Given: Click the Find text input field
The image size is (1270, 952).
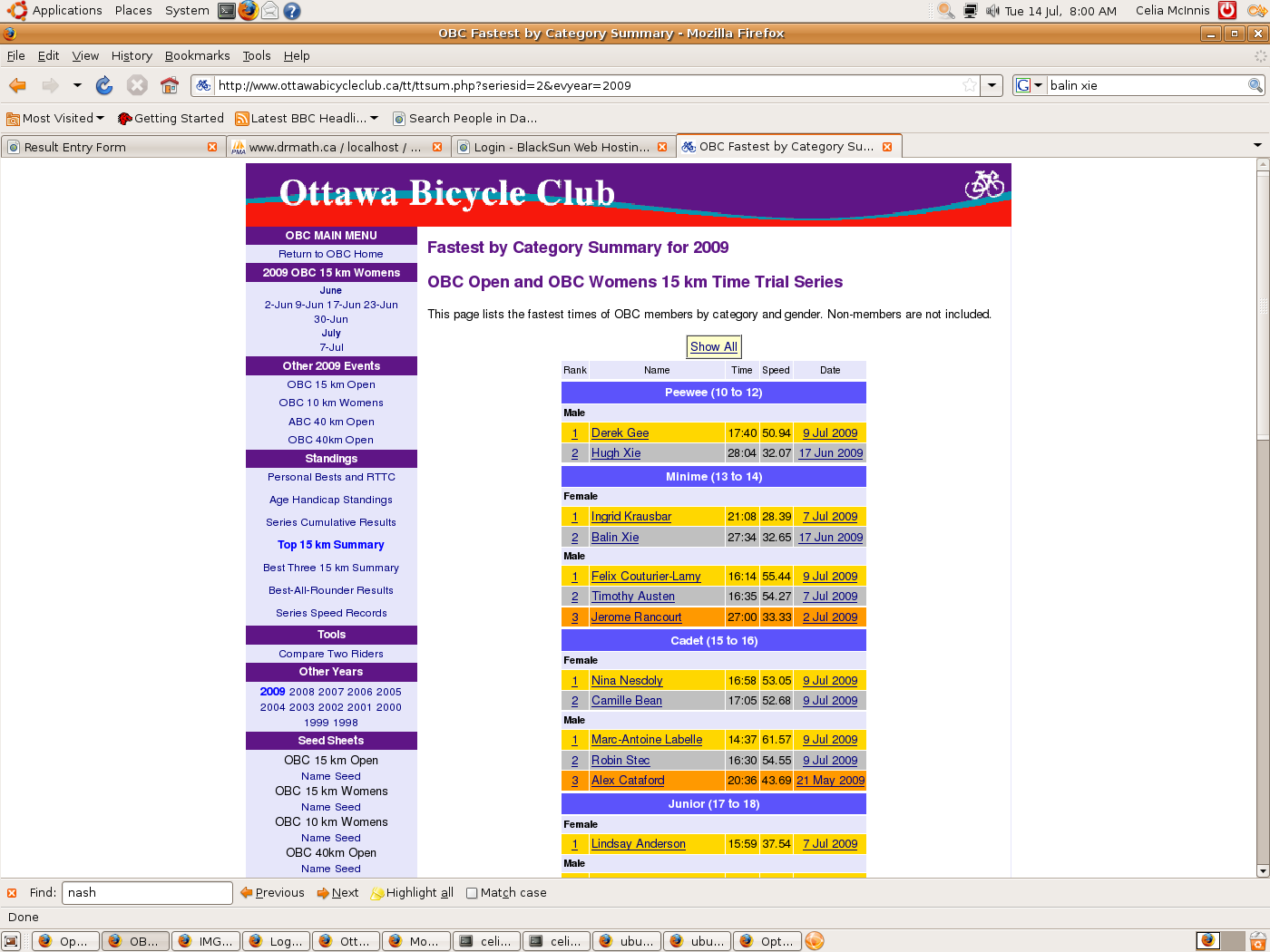Looking at the screenshot, I should (x=147, y=893).
